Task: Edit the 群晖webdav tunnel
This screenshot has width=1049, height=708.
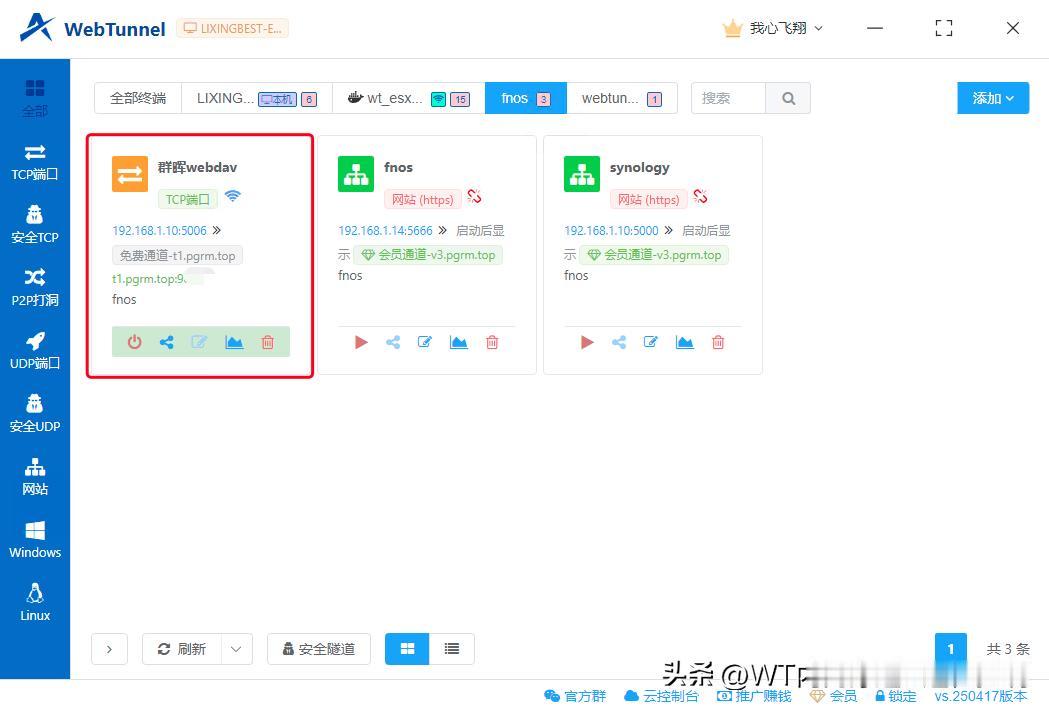Action: (x=199, y=342)
